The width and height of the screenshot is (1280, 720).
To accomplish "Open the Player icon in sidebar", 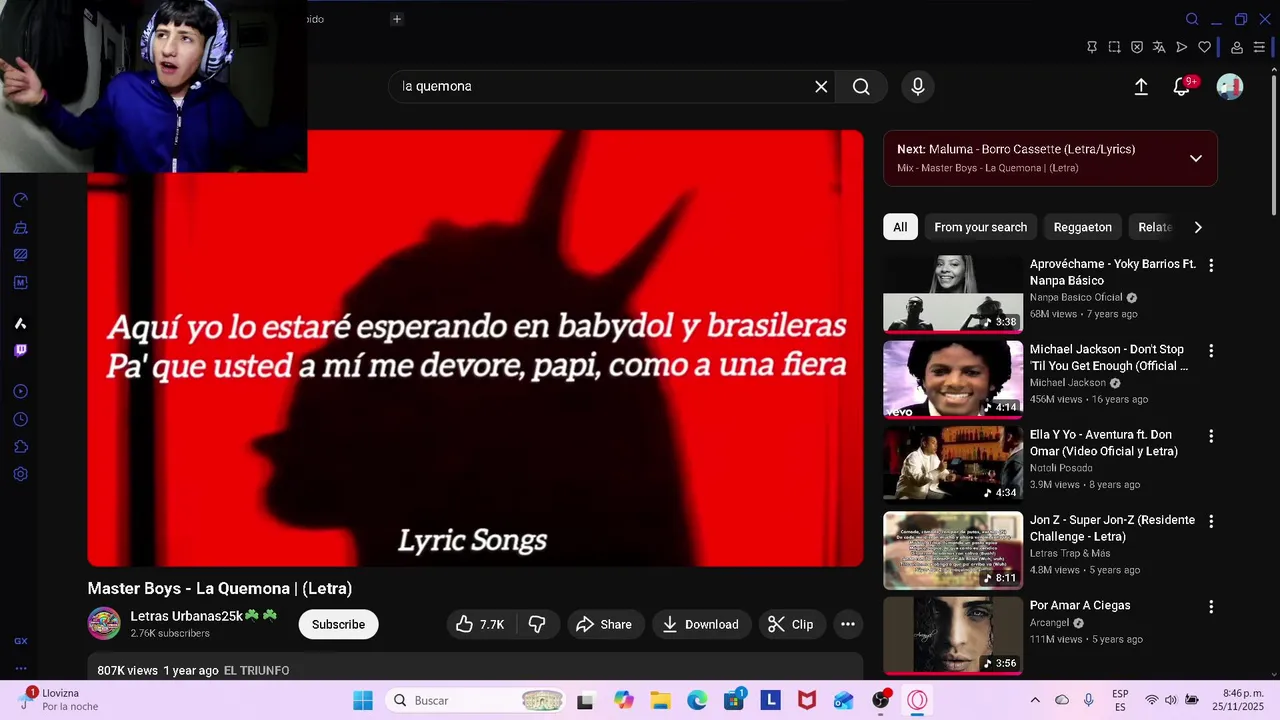I will coord(20,391).
